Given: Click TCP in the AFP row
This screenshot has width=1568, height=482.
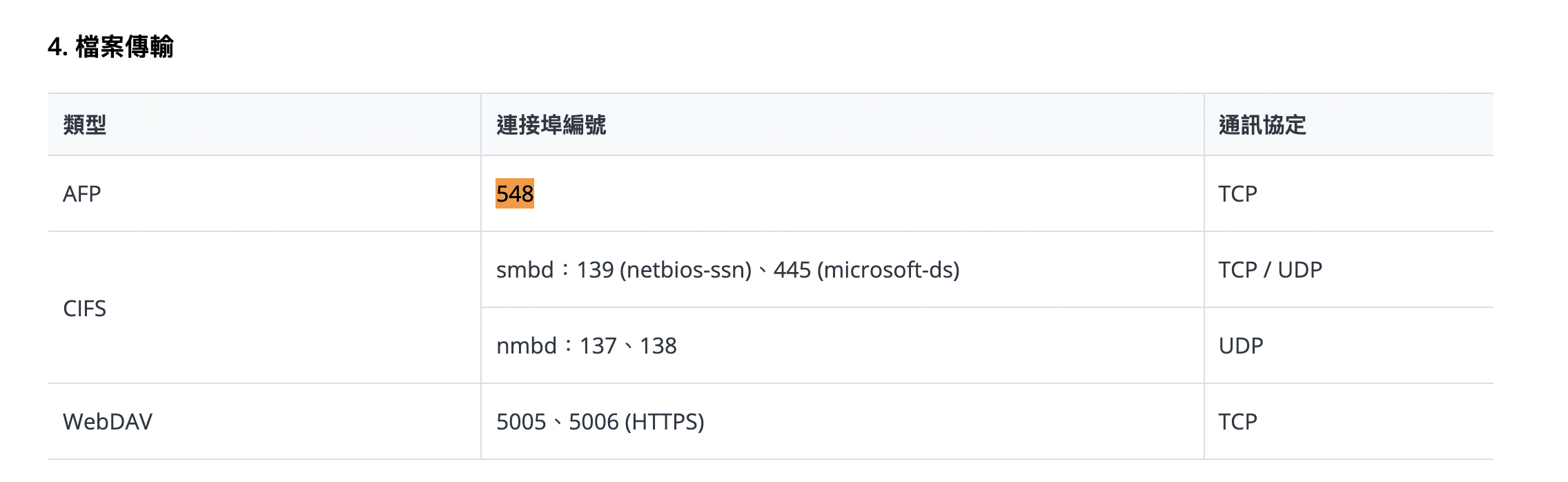Looking at the screenshot, I should (1237, 194).
